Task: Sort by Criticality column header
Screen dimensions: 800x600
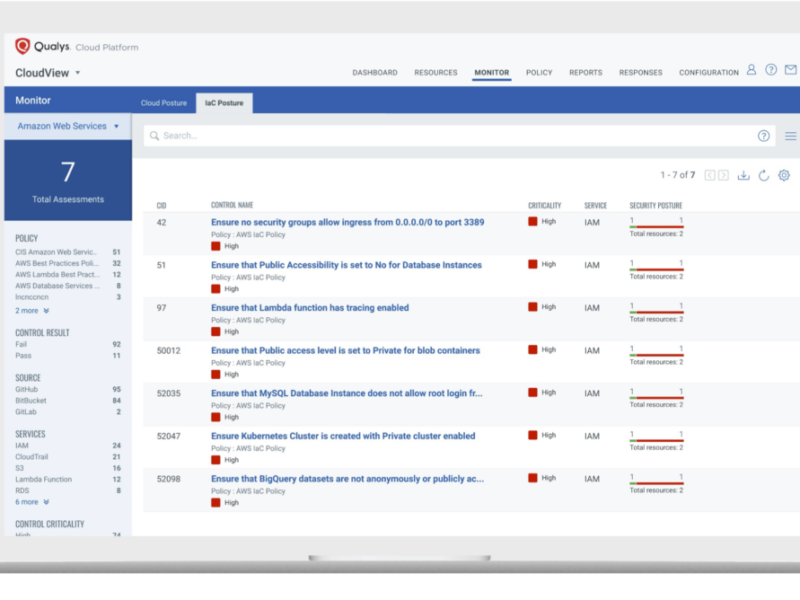Action: point(544,205)
